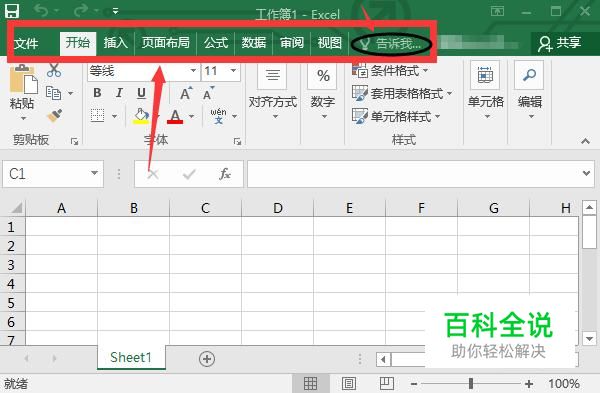Open 单元格样式 cell styles
The image size is (600, 393).
(x=396, y=116)
